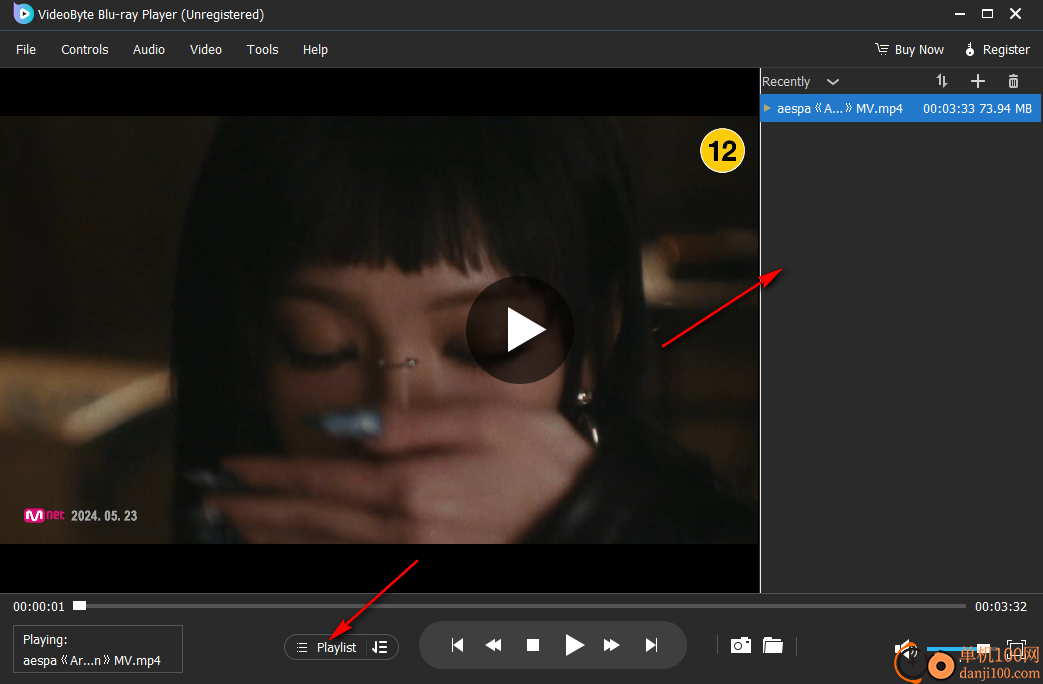
Task: Skip to the next track
Action: click(651, 645)
